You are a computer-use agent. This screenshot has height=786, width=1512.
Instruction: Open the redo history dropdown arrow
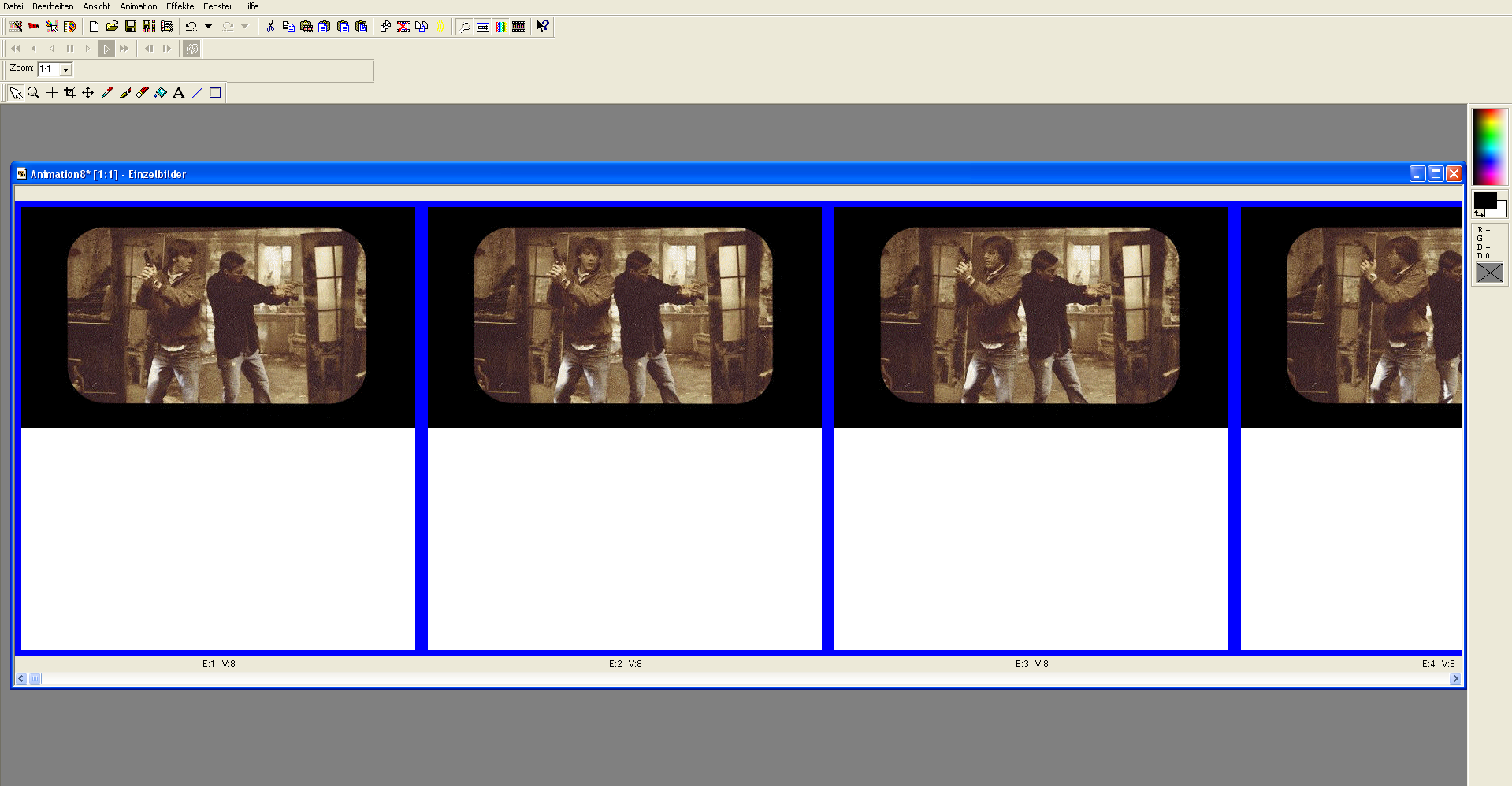[x=245, y=26]
